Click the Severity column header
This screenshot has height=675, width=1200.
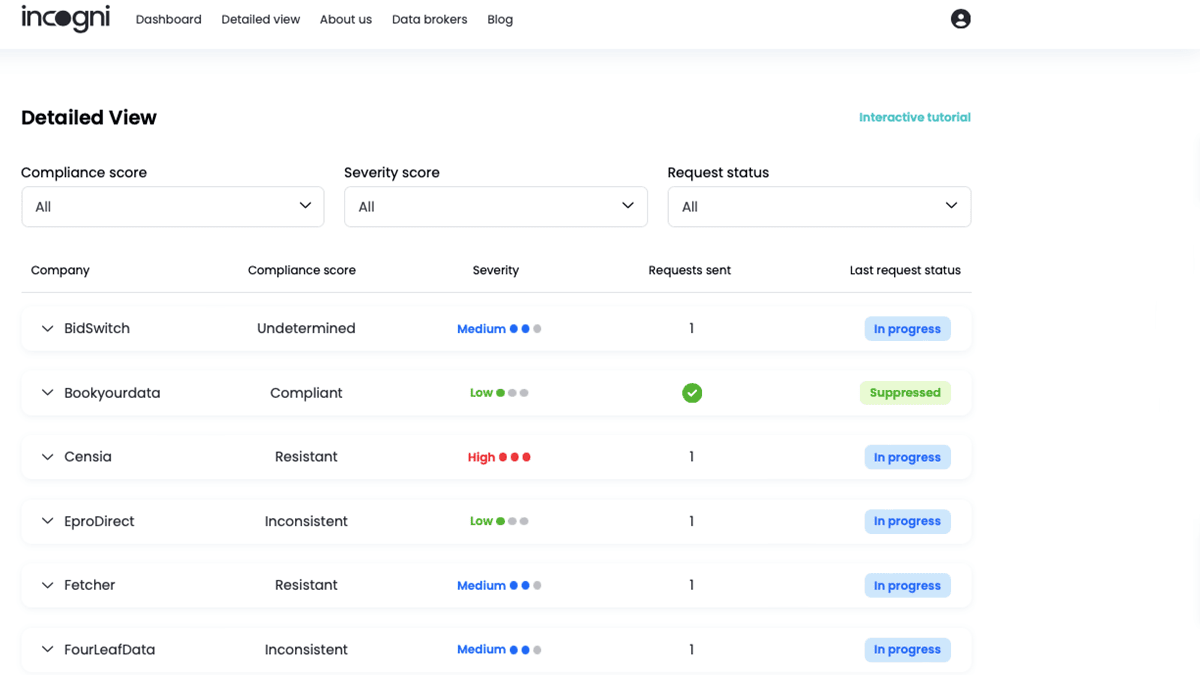pos(496,270)
